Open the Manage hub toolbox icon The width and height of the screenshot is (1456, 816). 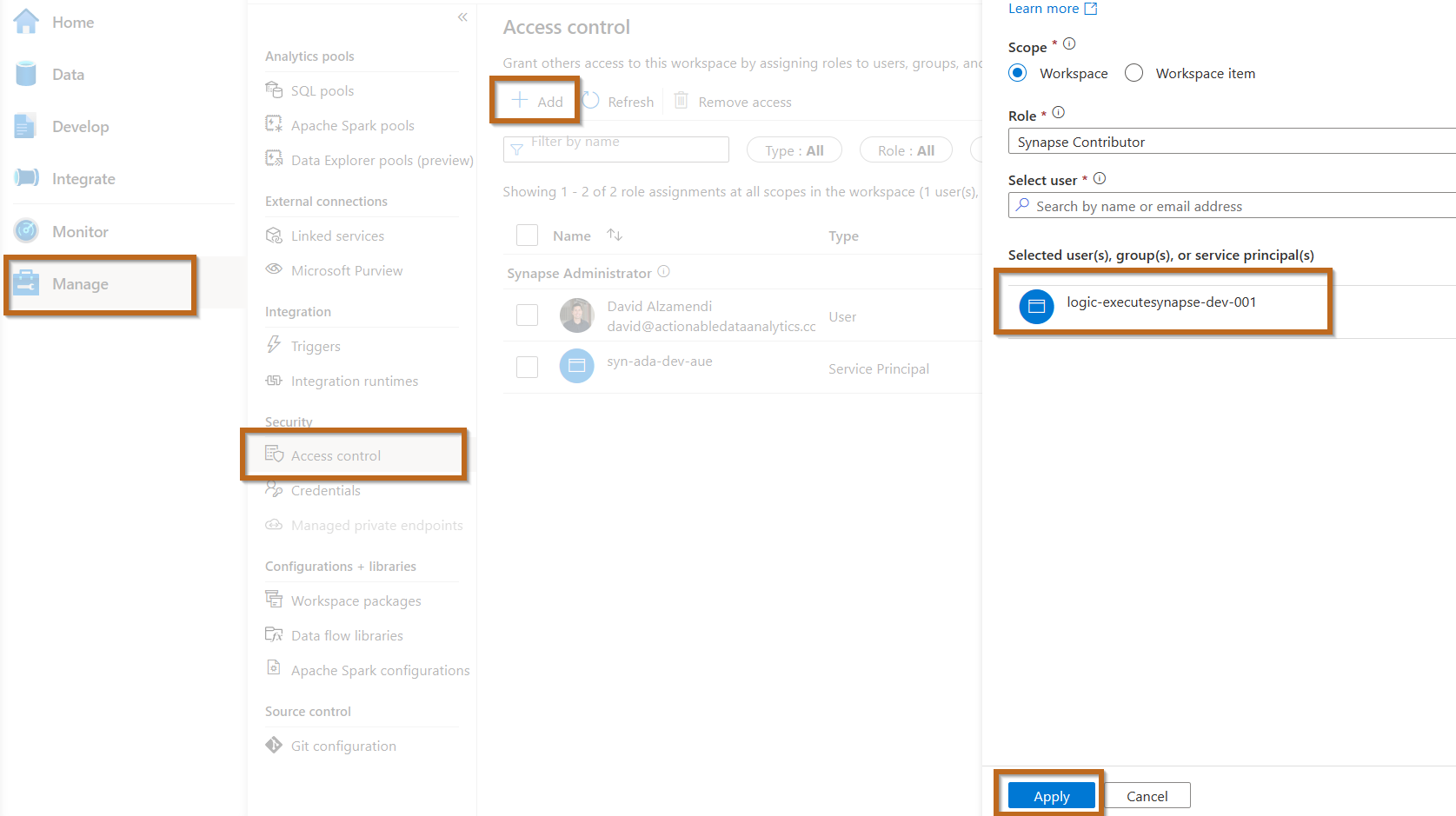(x=26, y=283)
